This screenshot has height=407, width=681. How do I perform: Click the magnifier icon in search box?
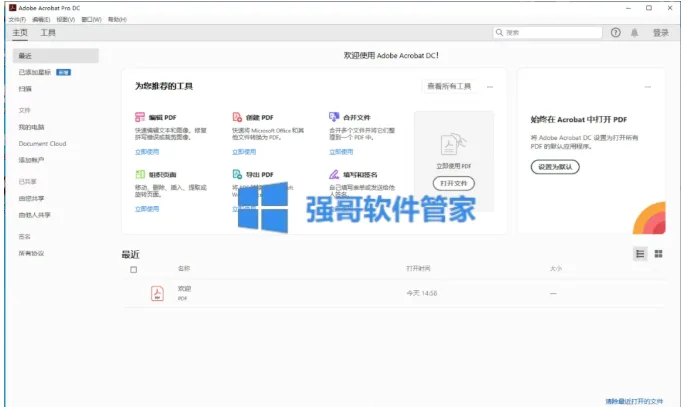499,33
